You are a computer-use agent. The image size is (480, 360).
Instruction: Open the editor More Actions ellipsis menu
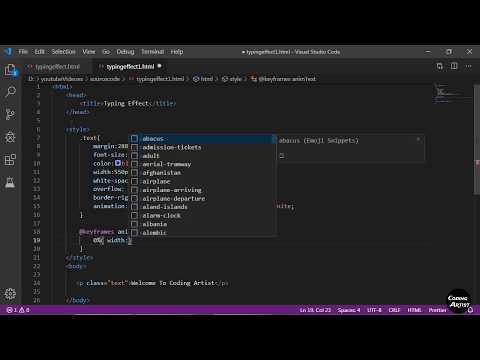pos(468,66)
